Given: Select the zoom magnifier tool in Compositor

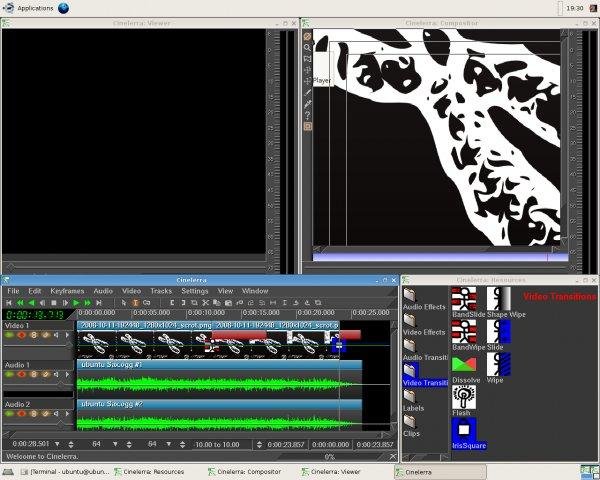Looking at the screenshot, I should pos(308,47).
